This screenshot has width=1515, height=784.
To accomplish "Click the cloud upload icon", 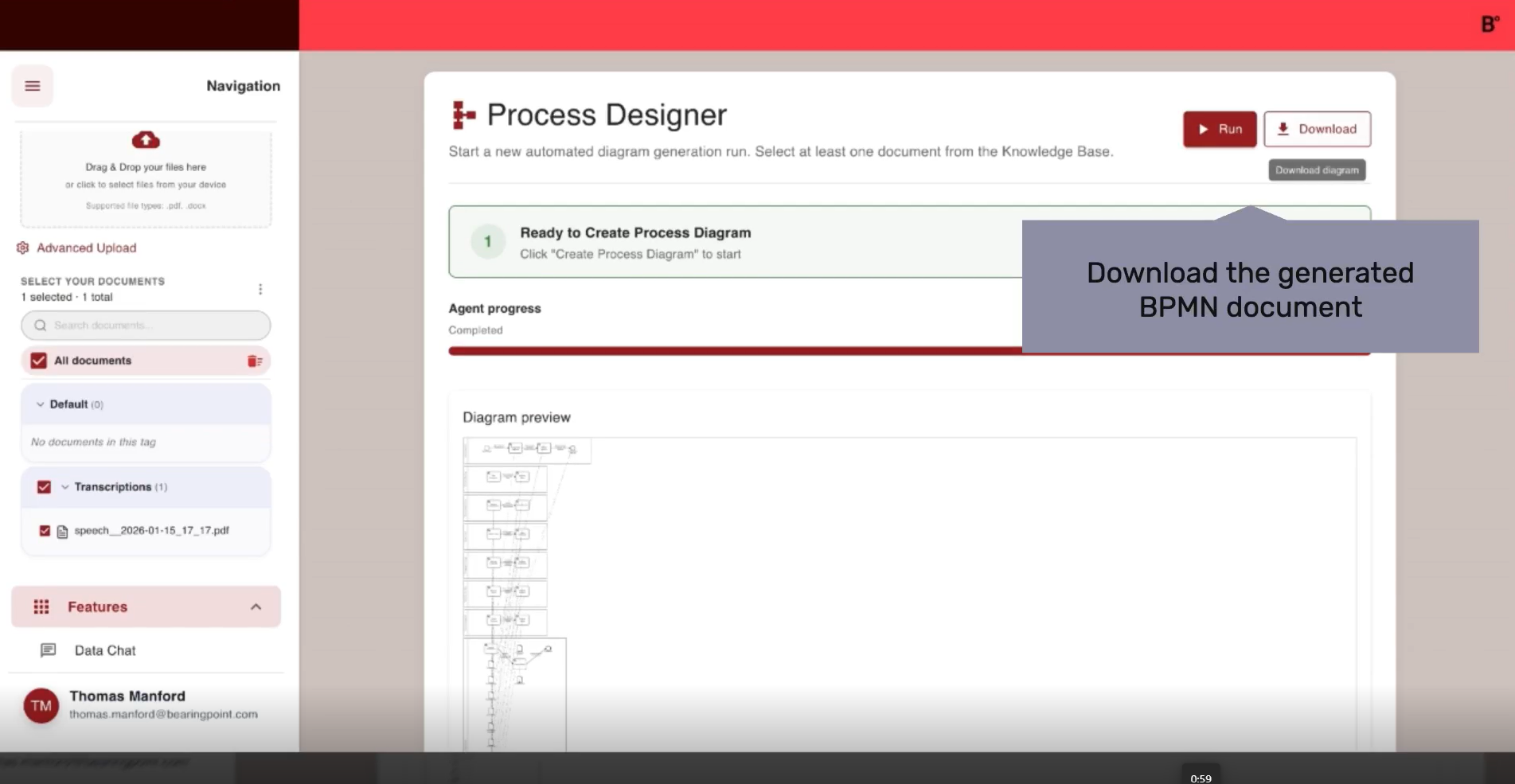I will tap(146, 140).
